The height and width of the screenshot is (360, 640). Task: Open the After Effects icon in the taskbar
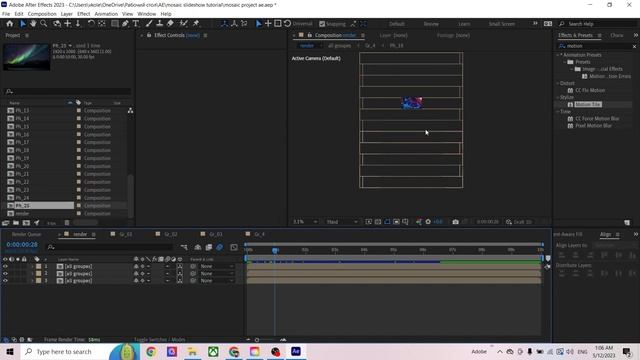[x=296, y=351]
